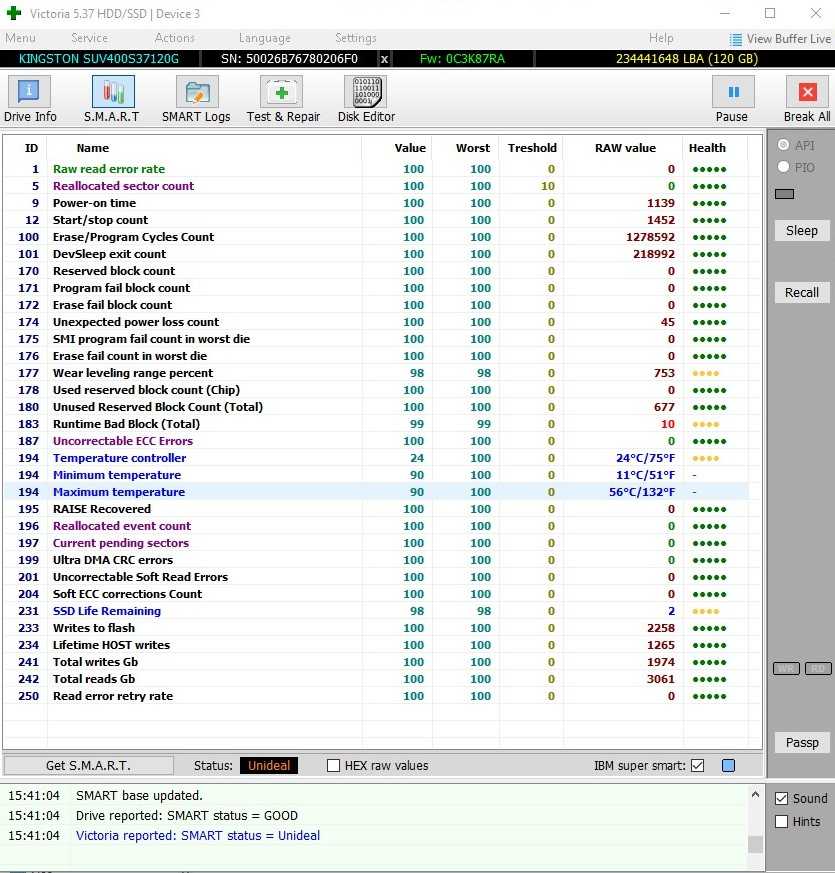Open the Test & Repair tool
Viewport: 835px width, 873px height.
[282, 93]
